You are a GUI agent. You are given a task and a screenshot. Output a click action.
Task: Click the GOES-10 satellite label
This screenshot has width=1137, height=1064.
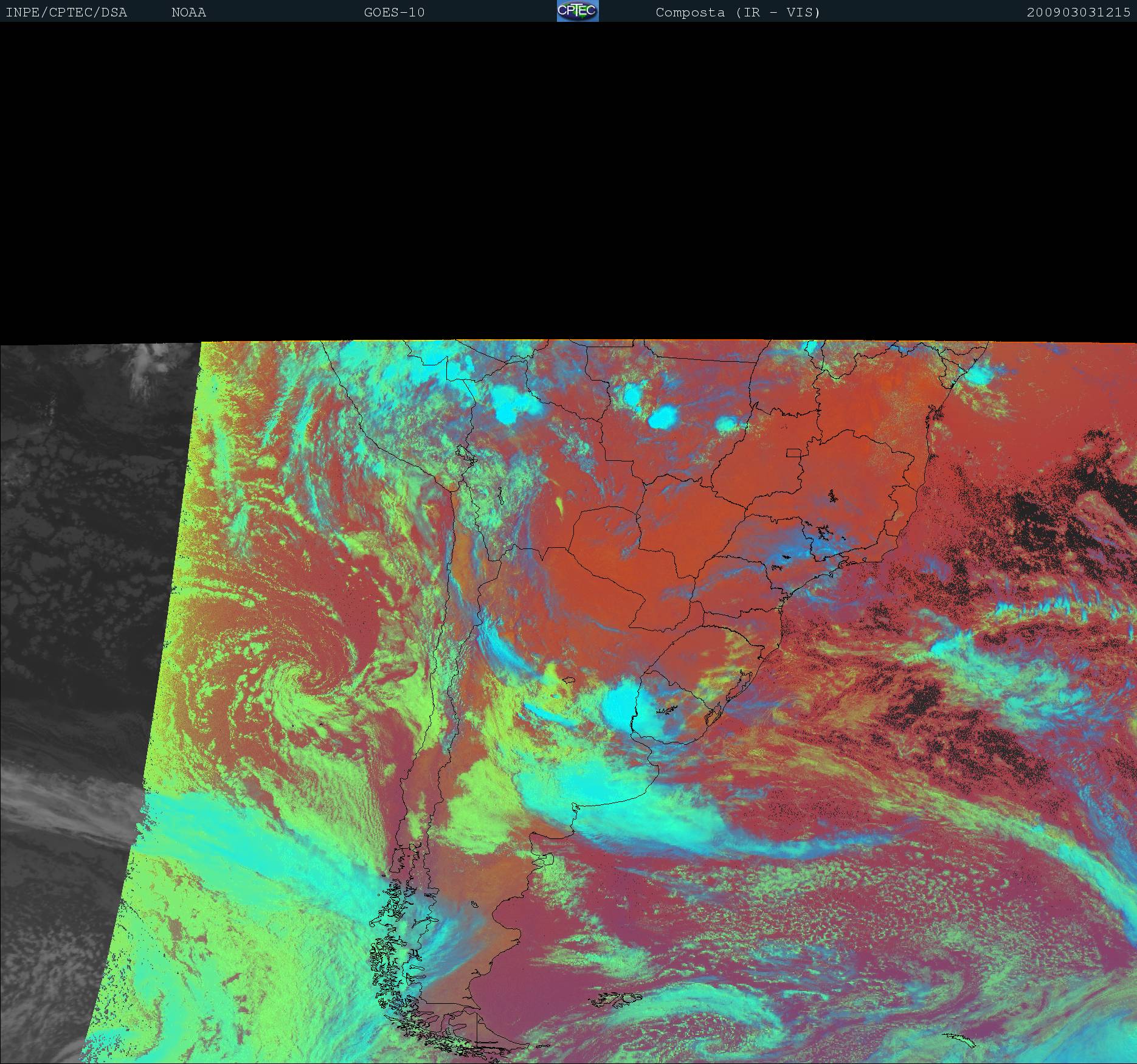[x=394, y=13]
